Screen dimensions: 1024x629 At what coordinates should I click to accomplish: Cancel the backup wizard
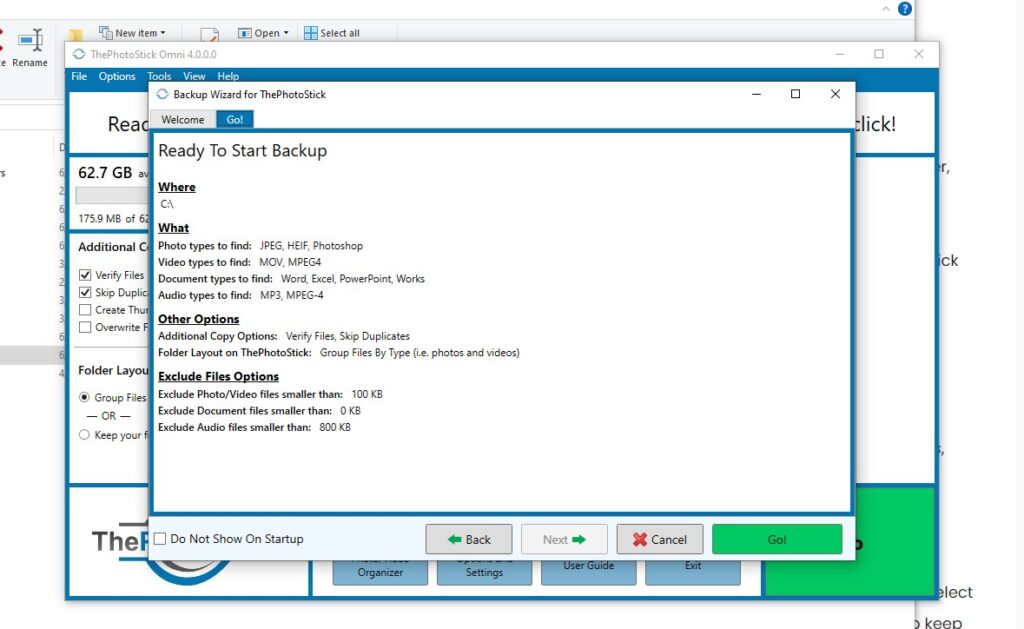659,539
